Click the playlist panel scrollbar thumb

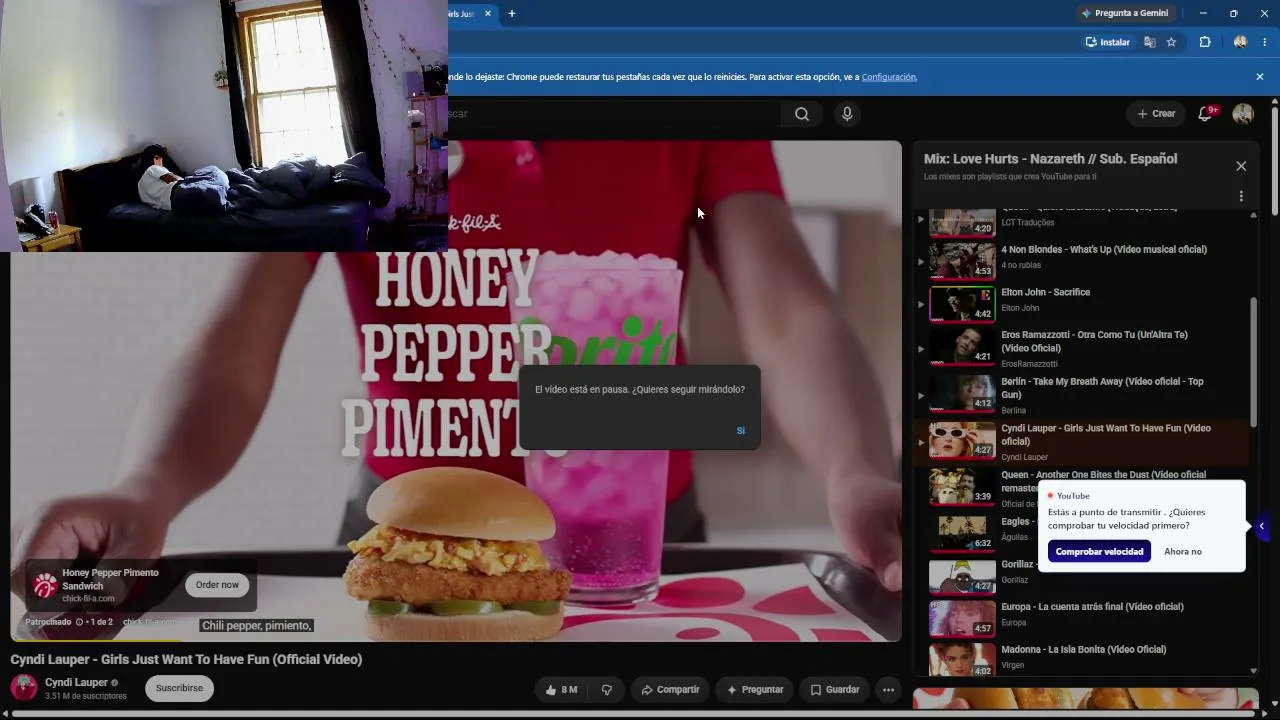pos(1254,362)
